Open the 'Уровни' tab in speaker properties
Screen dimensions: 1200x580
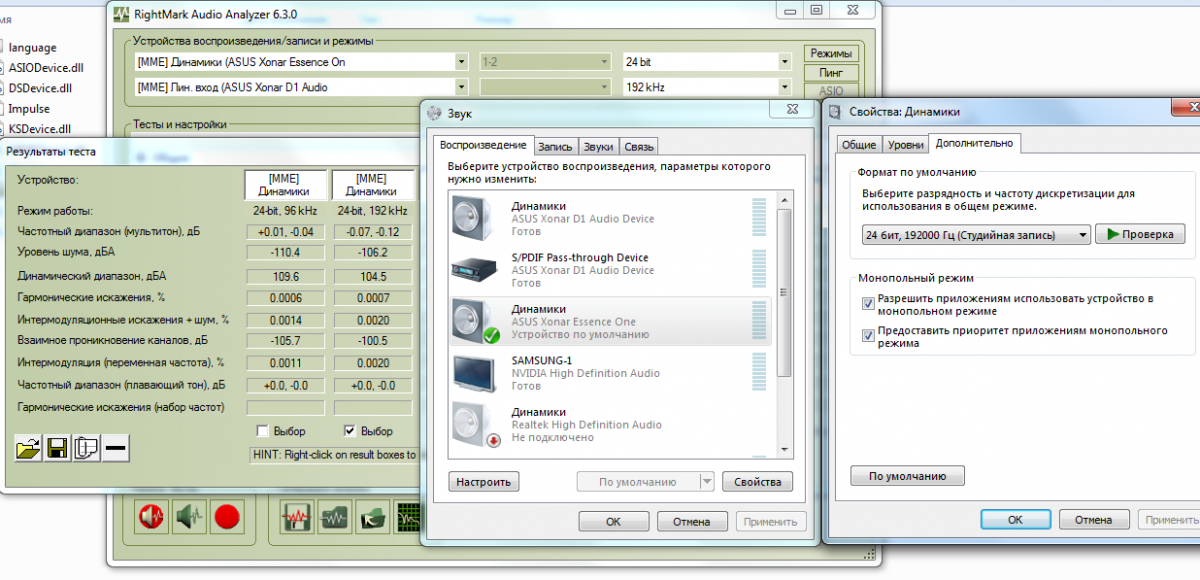pyautogui.click(x=905, y=144)
